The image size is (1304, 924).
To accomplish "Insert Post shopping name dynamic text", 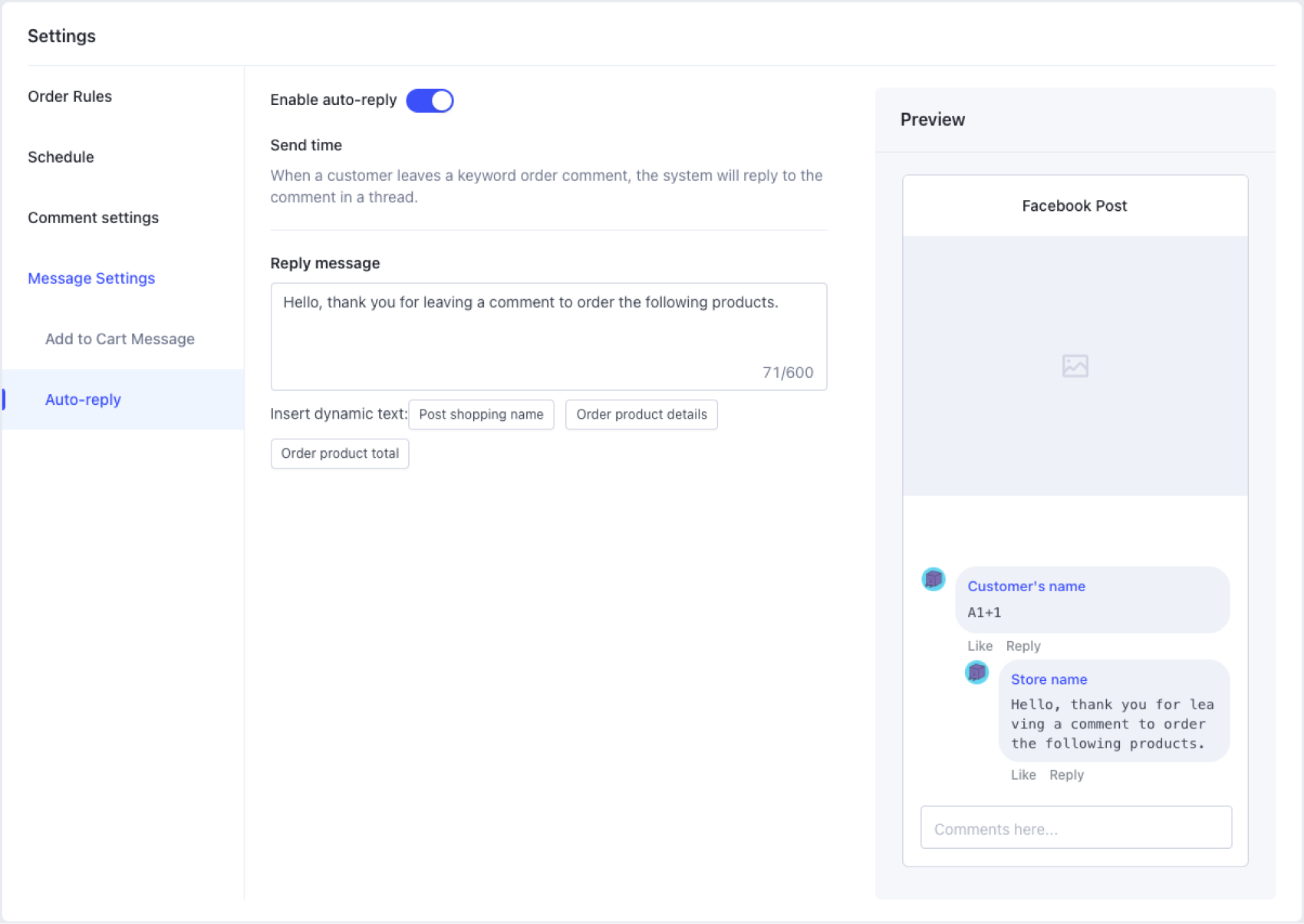I will pyautogui.click(x=481, y=415).
